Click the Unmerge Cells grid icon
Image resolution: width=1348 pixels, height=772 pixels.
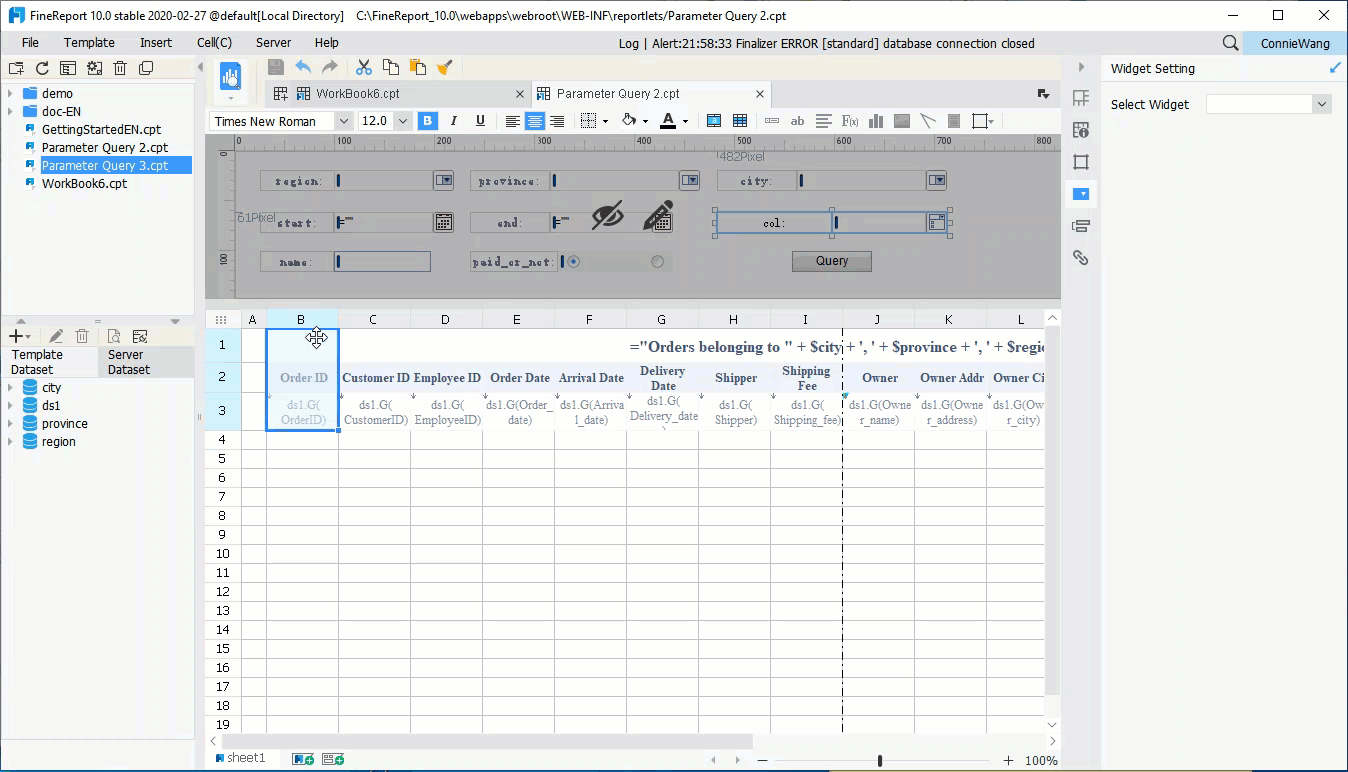[x=740, y=121]
